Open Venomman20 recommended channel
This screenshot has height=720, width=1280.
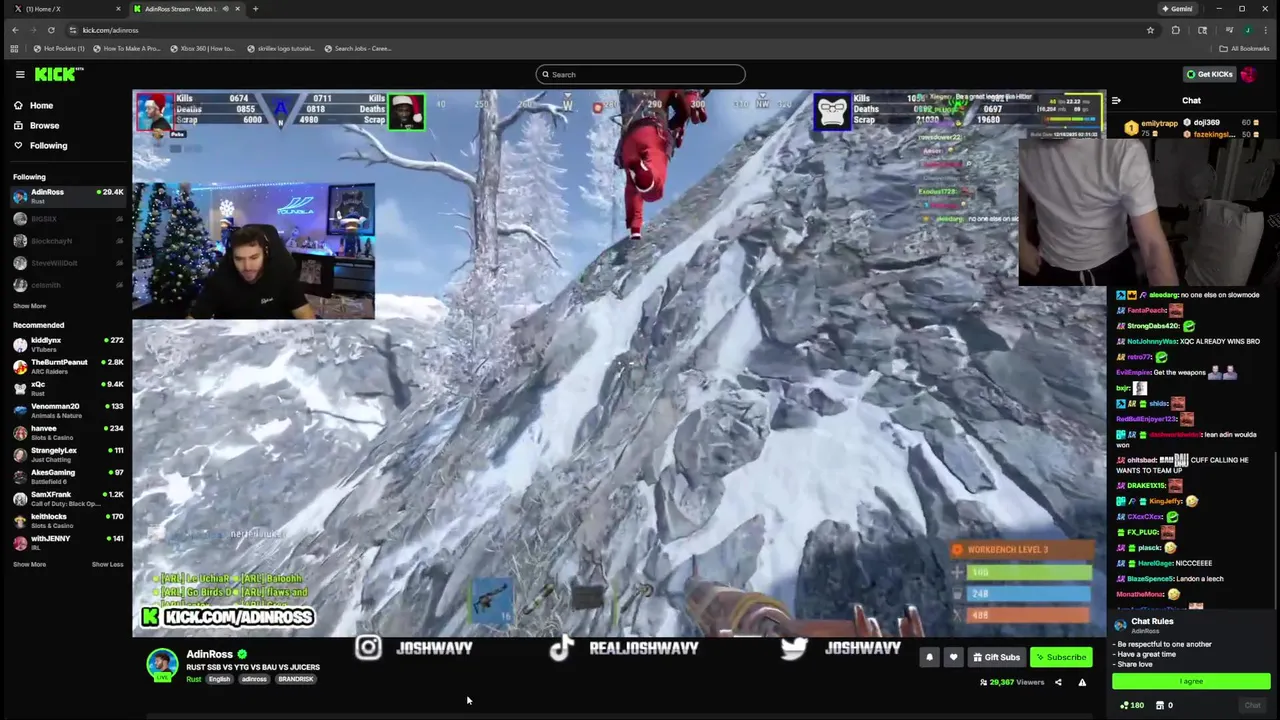click(67, 410)
